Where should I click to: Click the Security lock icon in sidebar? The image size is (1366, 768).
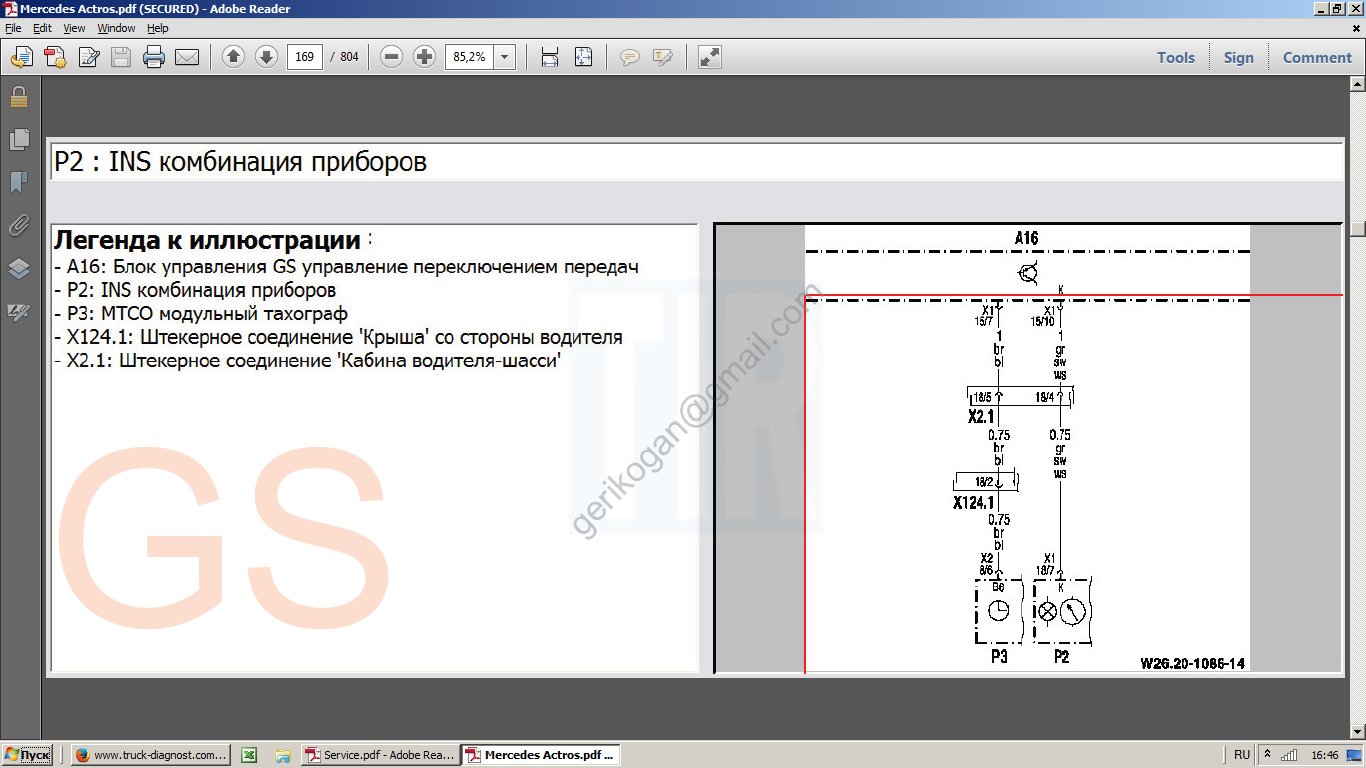(19, 98)
